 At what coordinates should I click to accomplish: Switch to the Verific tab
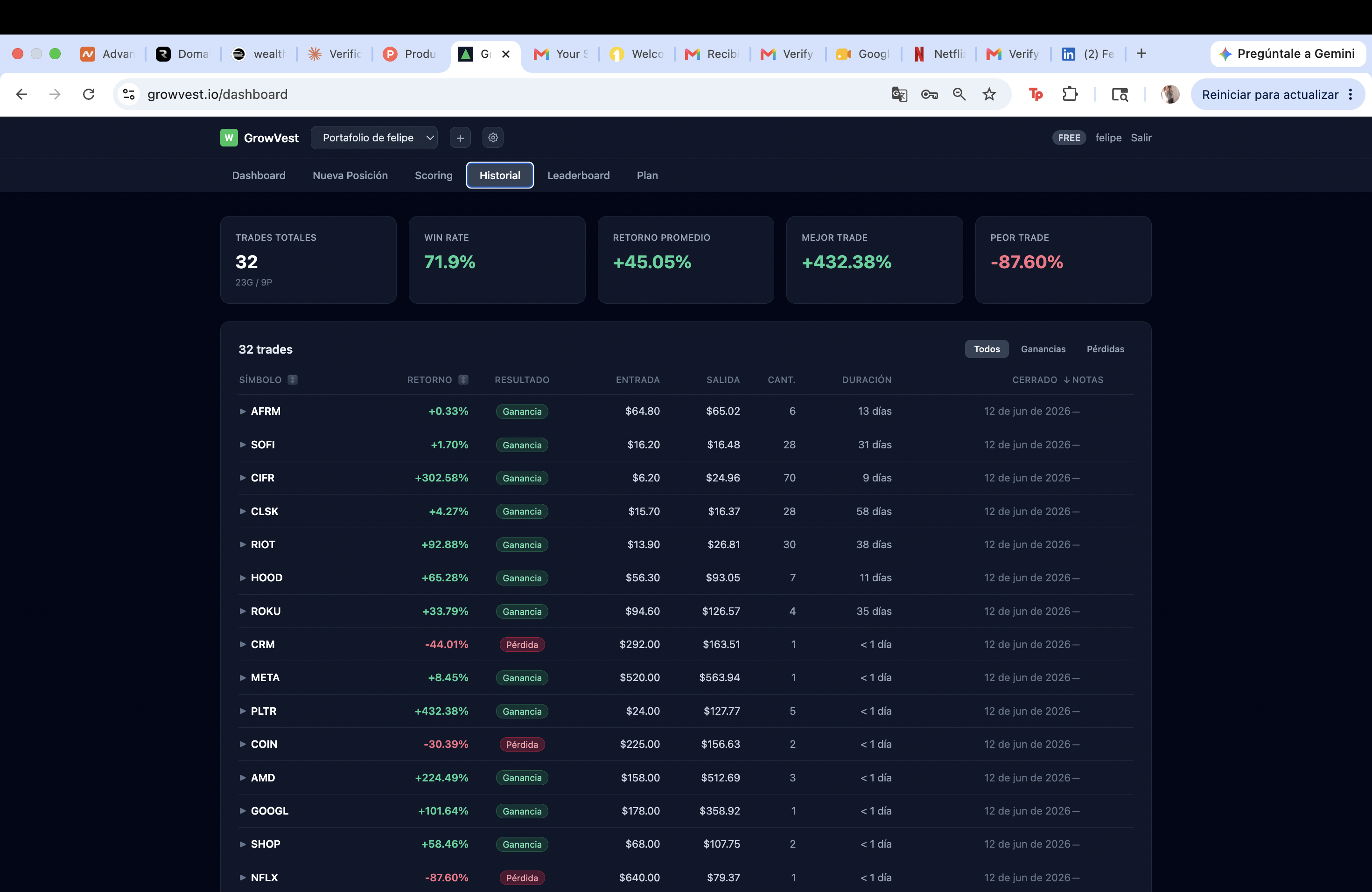tap(334, 54)
